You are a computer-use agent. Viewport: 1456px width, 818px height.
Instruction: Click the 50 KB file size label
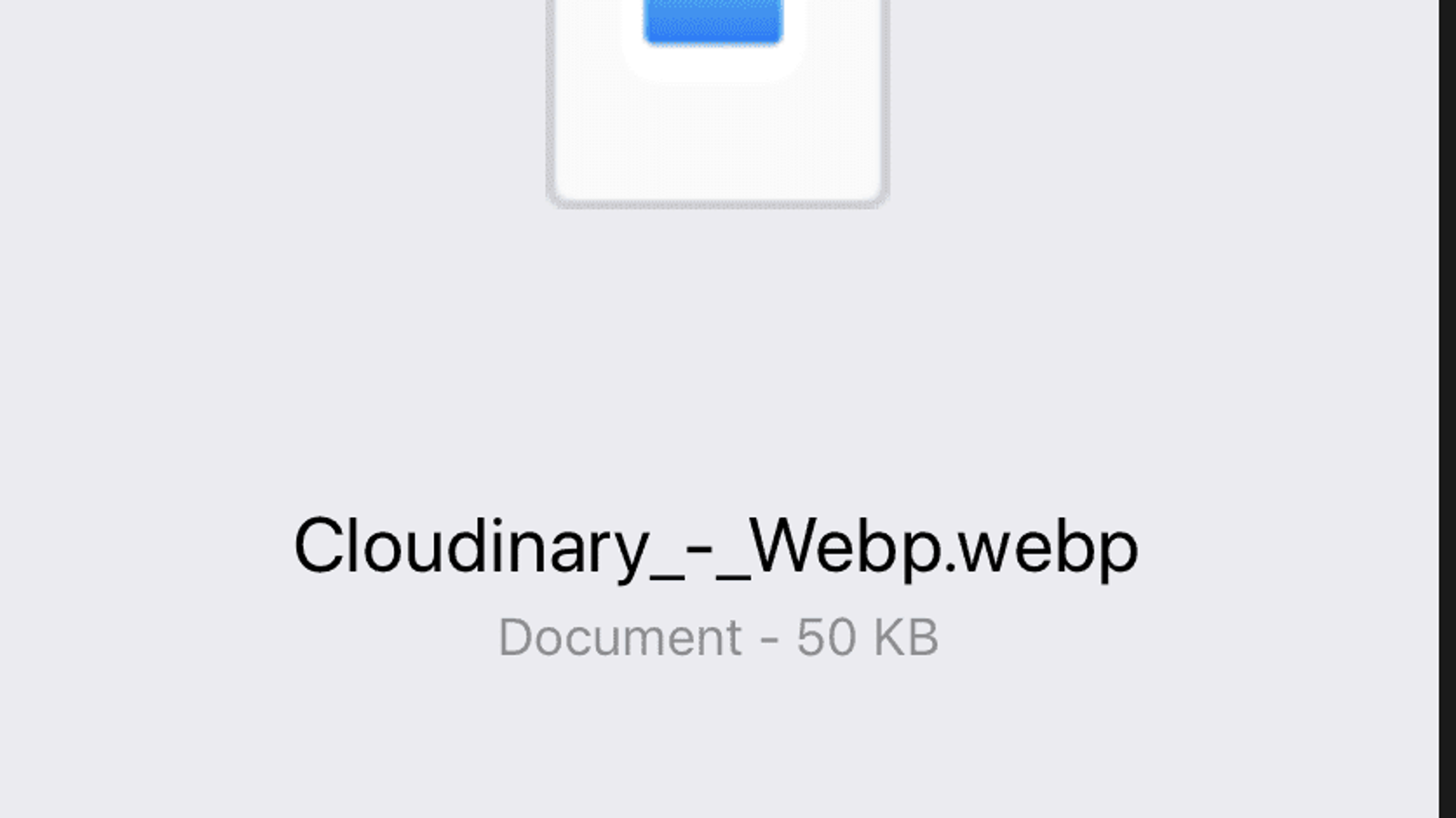[x=868, y=637]
